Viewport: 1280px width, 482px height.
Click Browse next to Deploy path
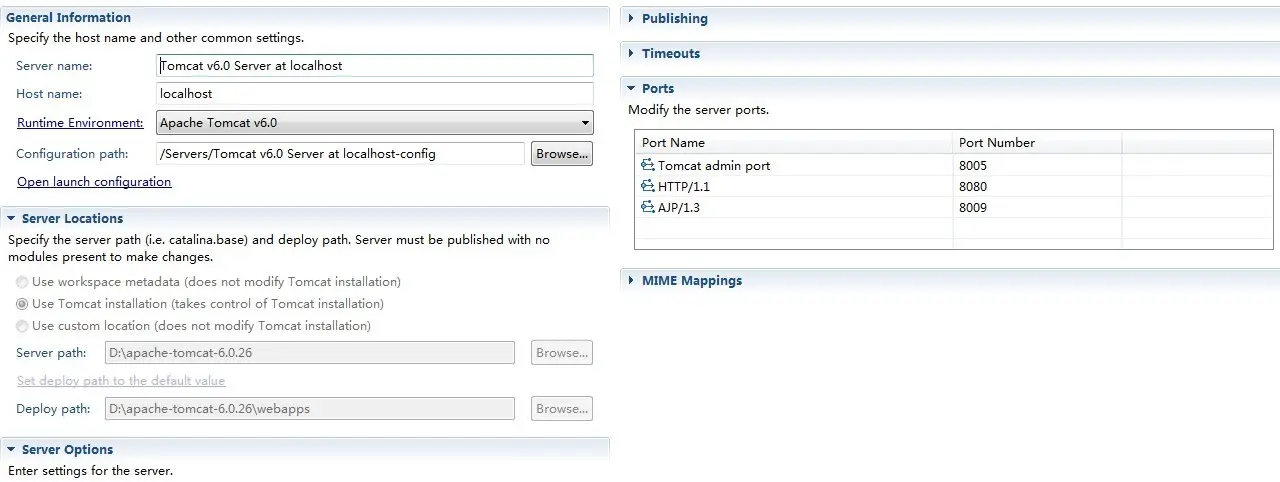point(561,409)
